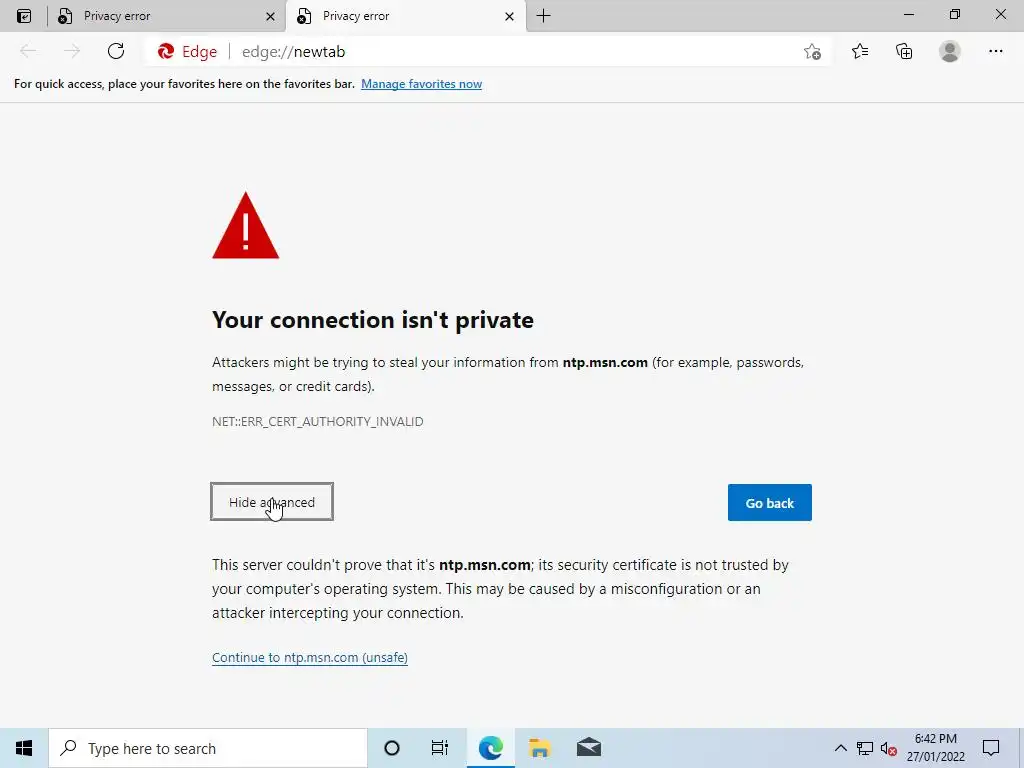Click the muted volume tray icon
Screen dimensions: 1024x768
(x=888, y=748)
